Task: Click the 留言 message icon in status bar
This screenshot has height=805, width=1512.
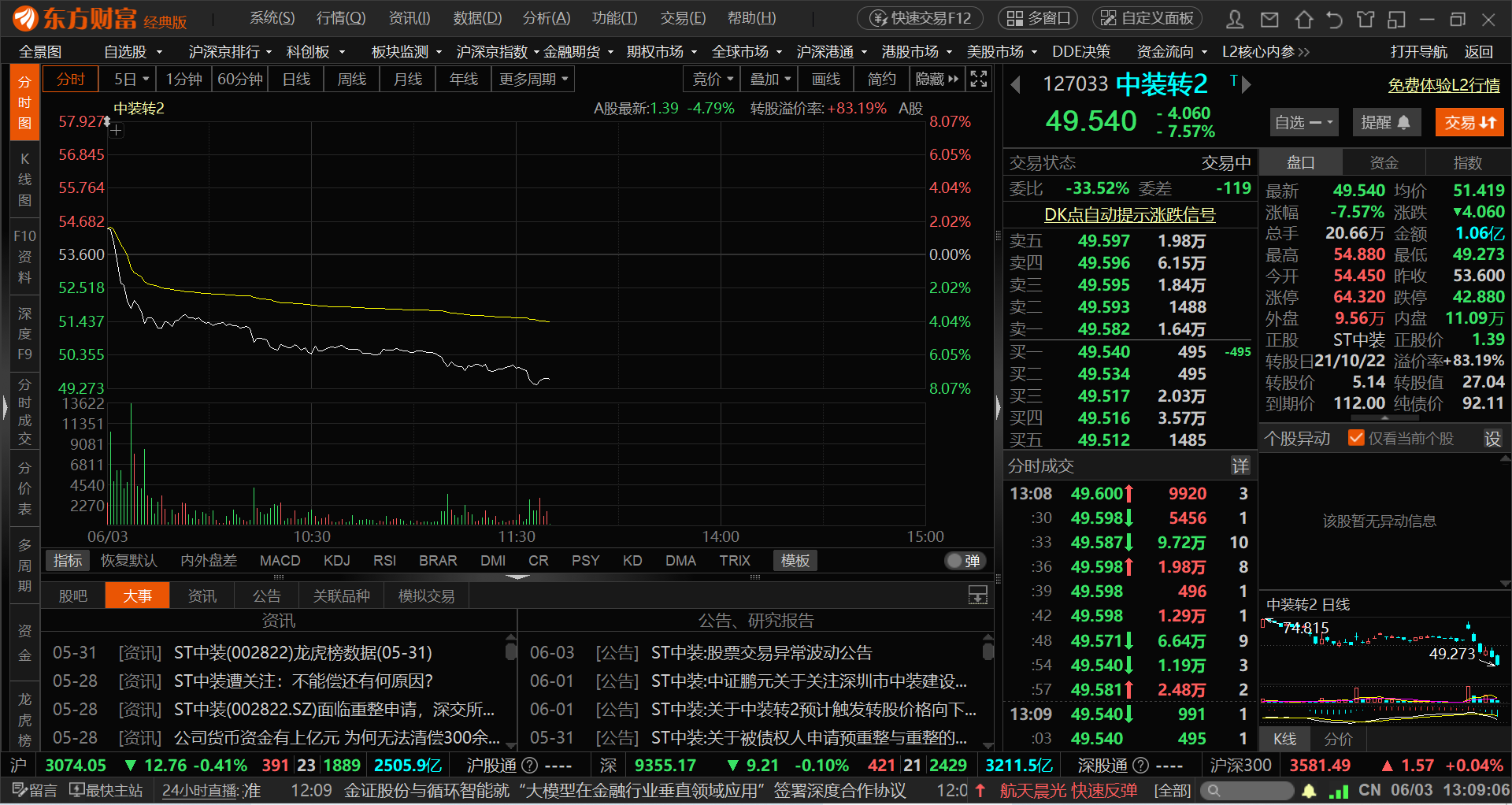Action: (35, 790)
